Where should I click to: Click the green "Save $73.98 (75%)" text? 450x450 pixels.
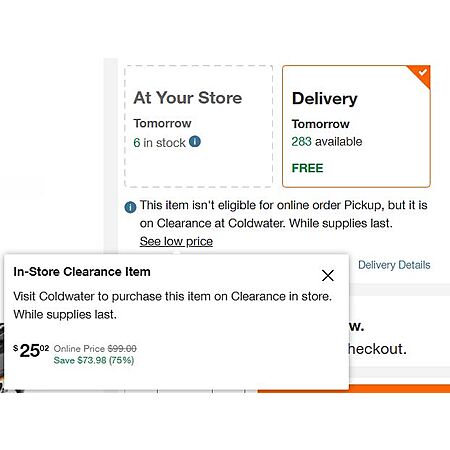click(94, 360)
